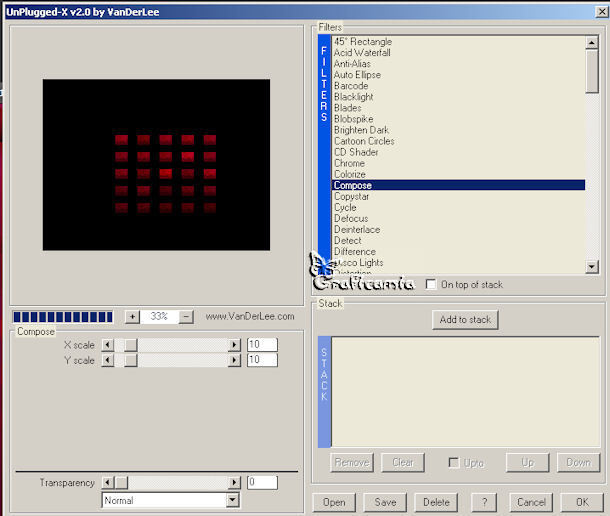Click filter list scroll up arrow
This screenshot has width=610, height=516.
coord(592,42)
